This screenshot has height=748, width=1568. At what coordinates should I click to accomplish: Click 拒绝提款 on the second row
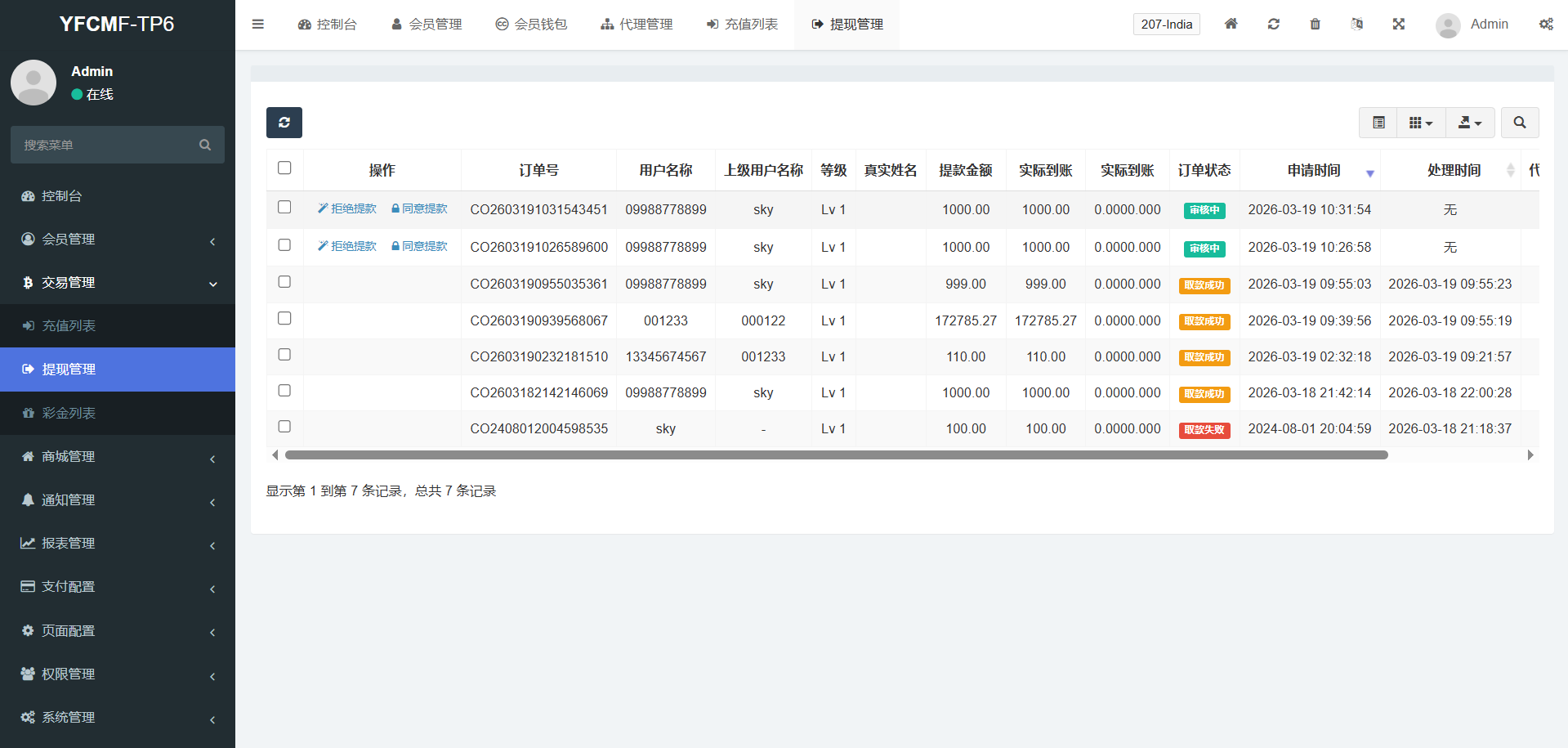pyautogui.click(x=347, y=246)
